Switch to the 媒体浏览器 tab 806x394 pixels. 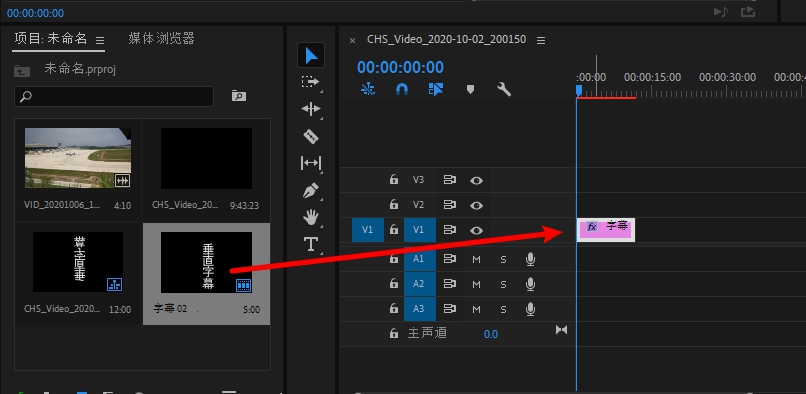161,39
